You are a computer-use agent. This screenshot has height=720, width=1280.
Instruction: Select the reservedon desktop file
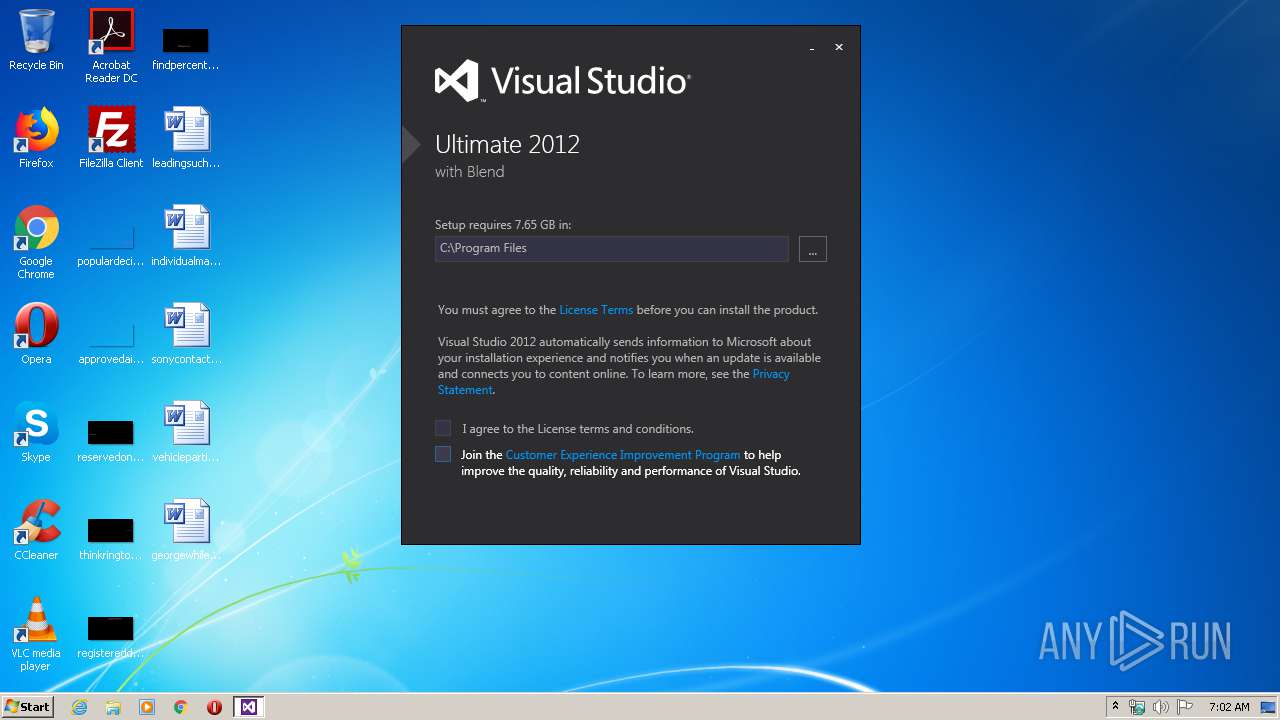click(x=111, y=440)
